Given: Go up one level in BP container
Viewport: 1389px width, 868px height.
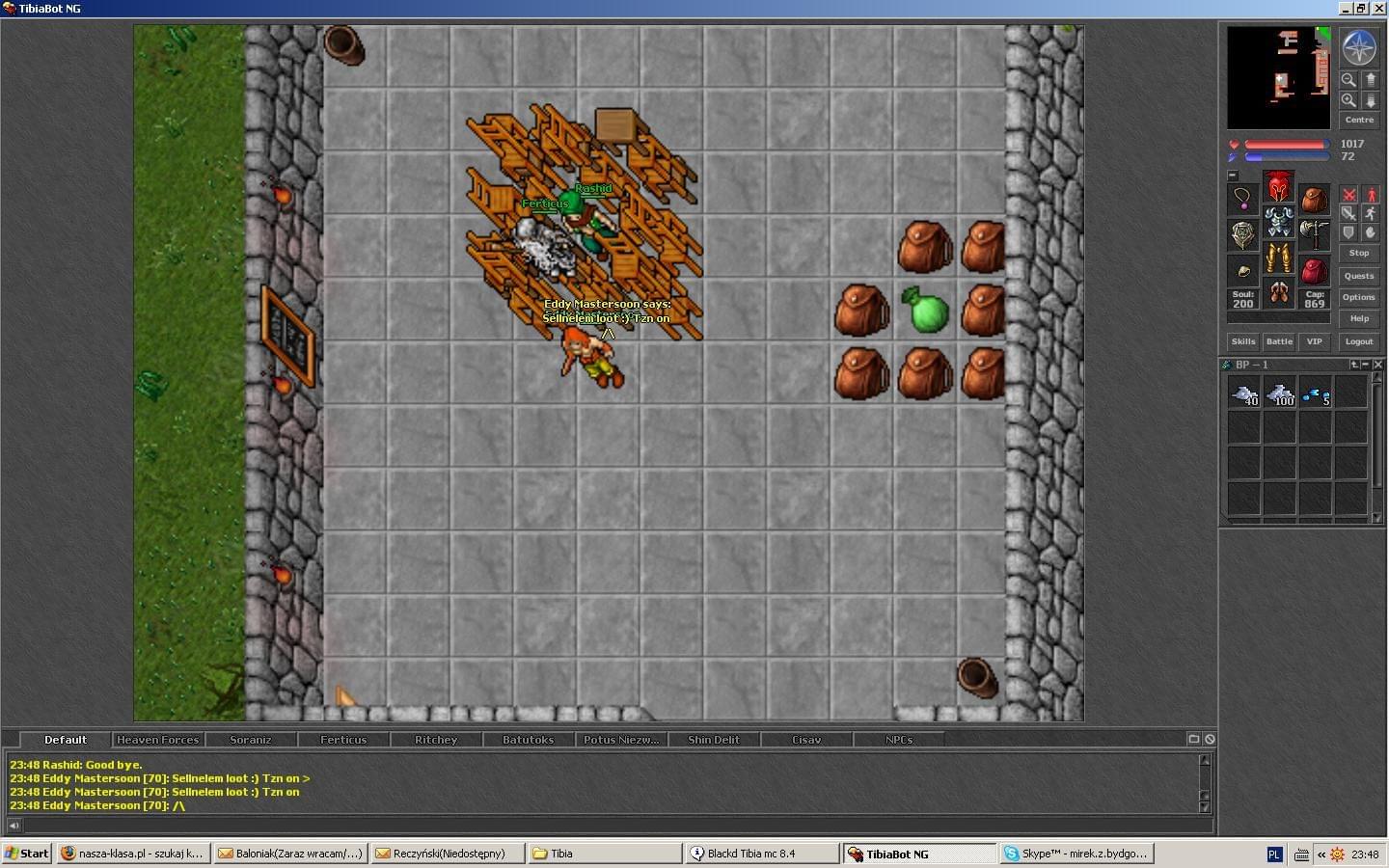Looking at the screenshot, I should 1354,365.
